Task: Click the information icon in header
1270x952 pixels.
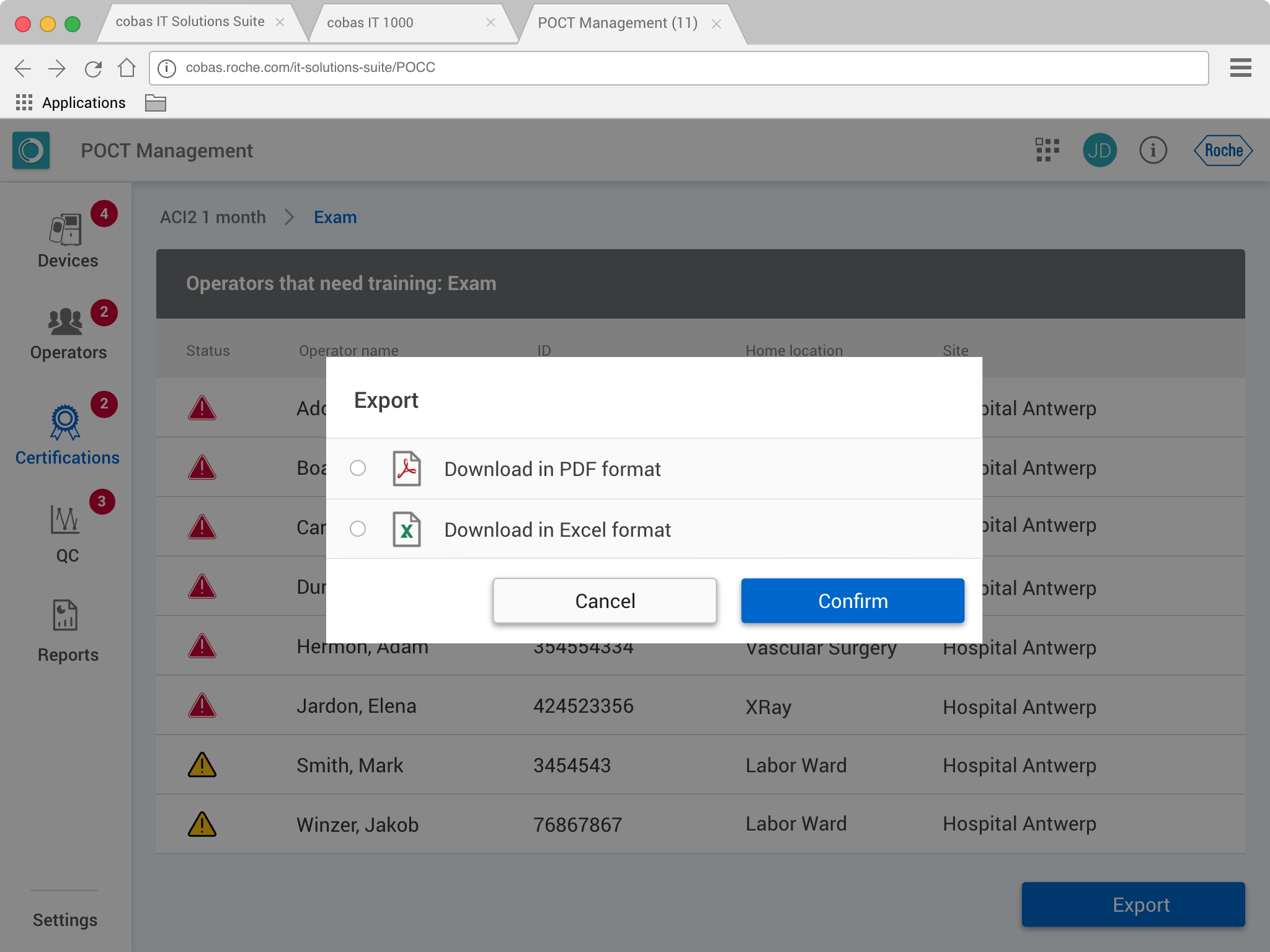Action: (1153, 150)
